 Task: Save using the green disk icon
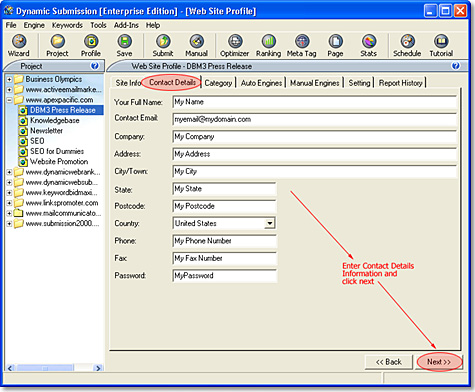point(124,45)
